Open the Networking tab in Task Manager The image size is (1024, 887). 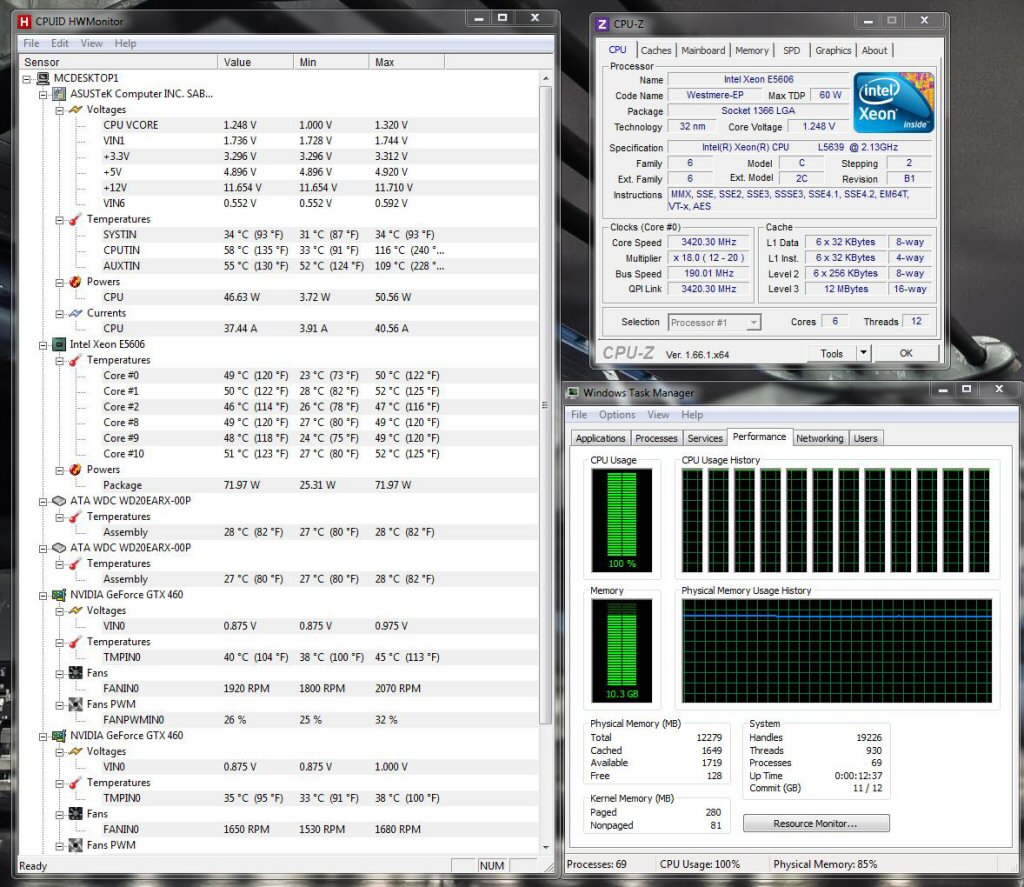point(820,438)
